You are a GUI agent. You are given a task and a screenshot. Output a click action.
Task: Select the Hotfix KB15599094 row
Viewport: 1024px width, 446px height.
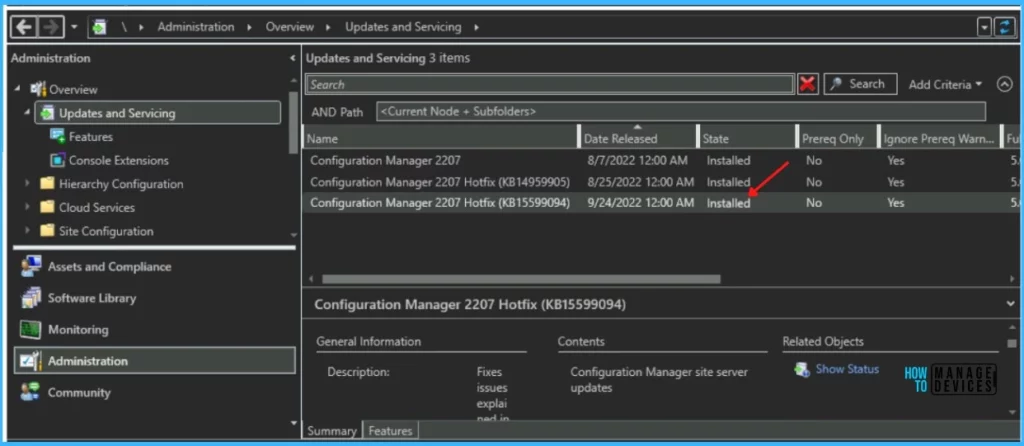point(662,203)
